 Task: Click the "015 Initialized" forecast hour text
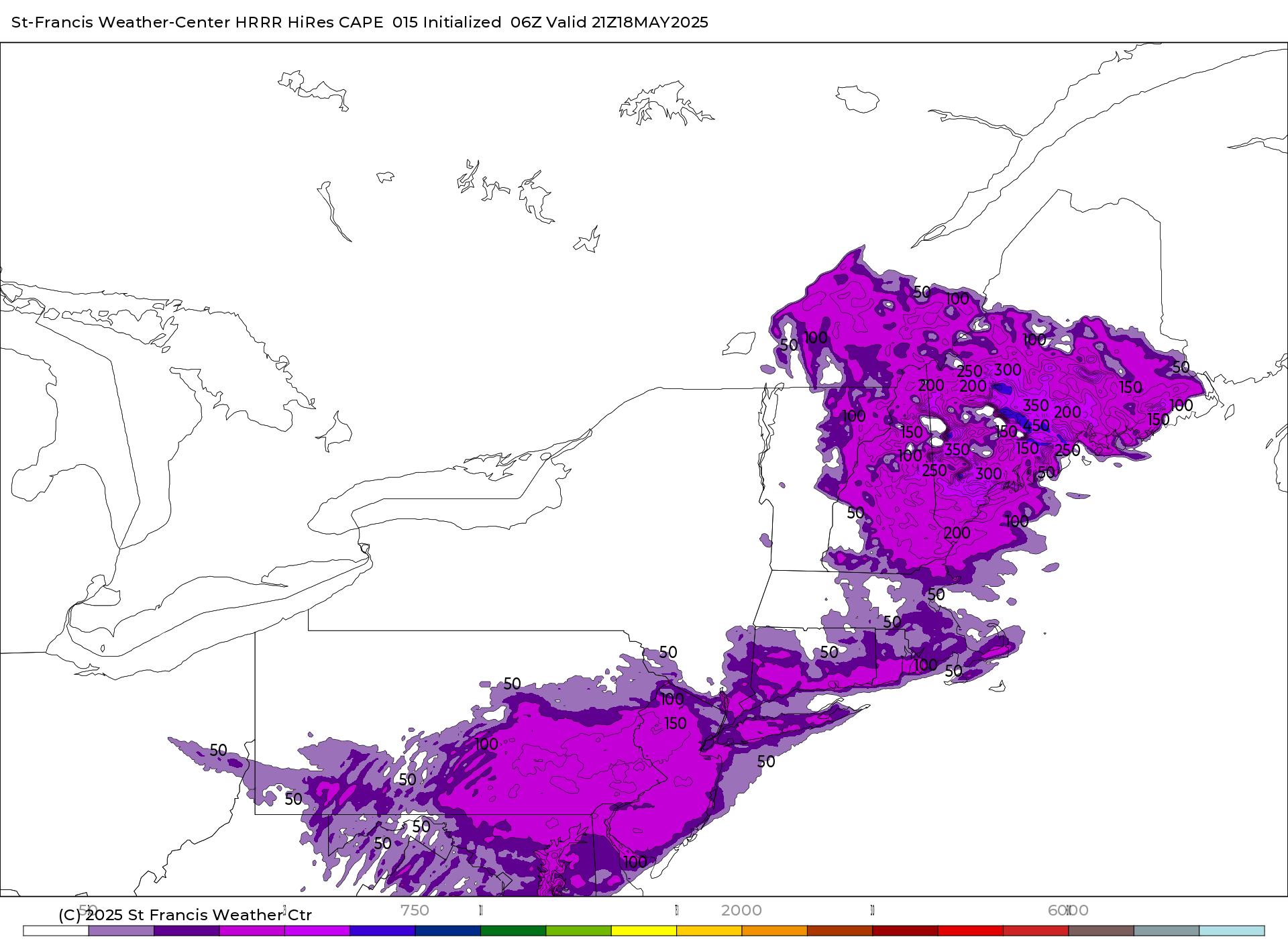point(447,22)
